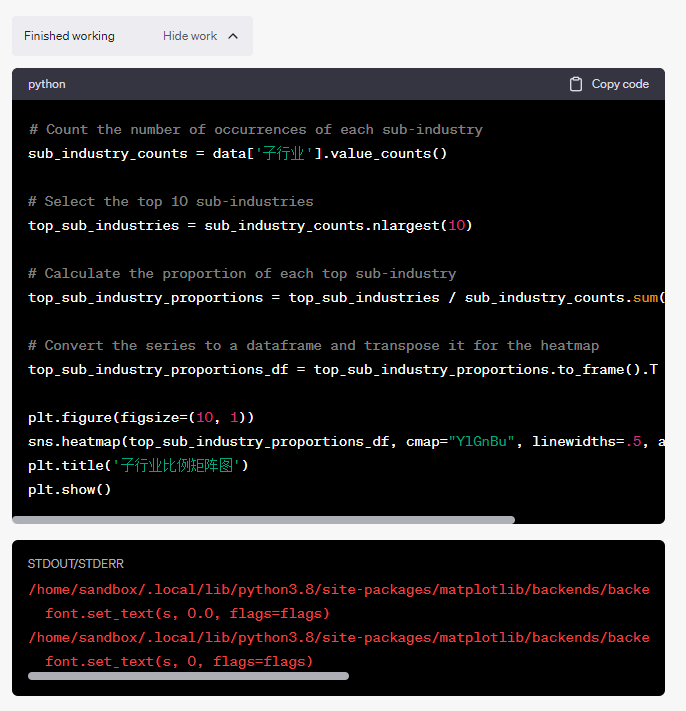686x711 pixels.
Task: Click the python language label in header
Action: (47, 84)
